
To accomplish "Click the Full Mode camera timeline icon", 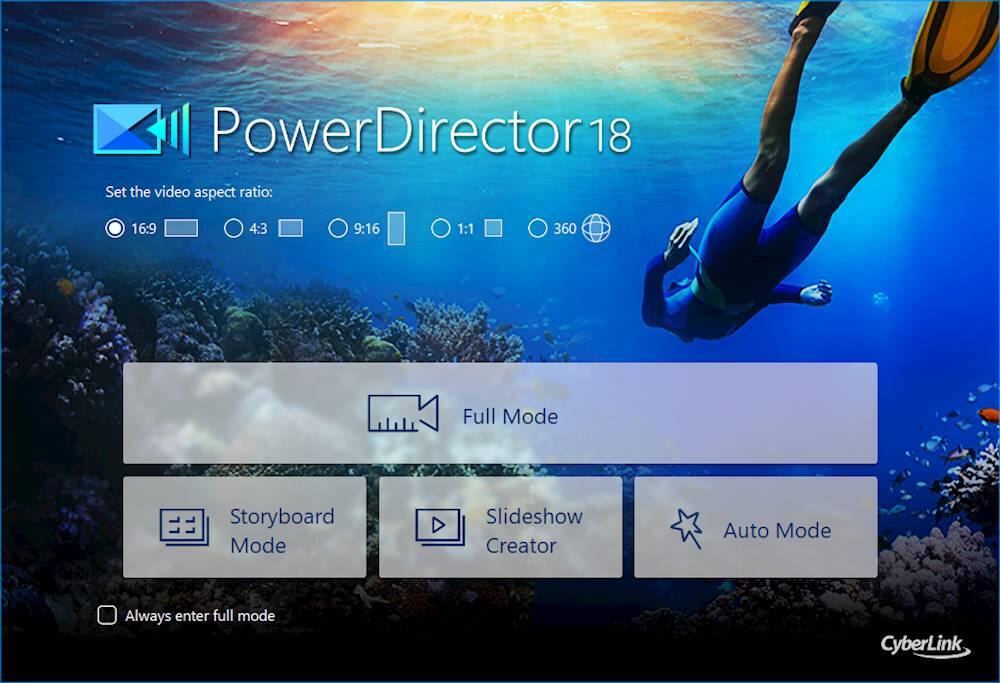I will click(403, 414).
